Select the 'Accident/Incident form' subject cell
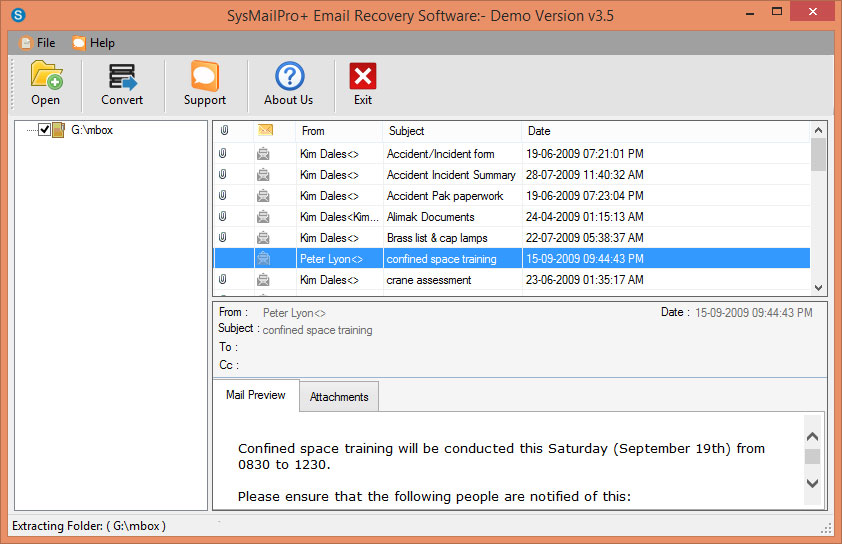Image resolution: width=842 pixels, height=544 pixels. click(x=452, y=154)
